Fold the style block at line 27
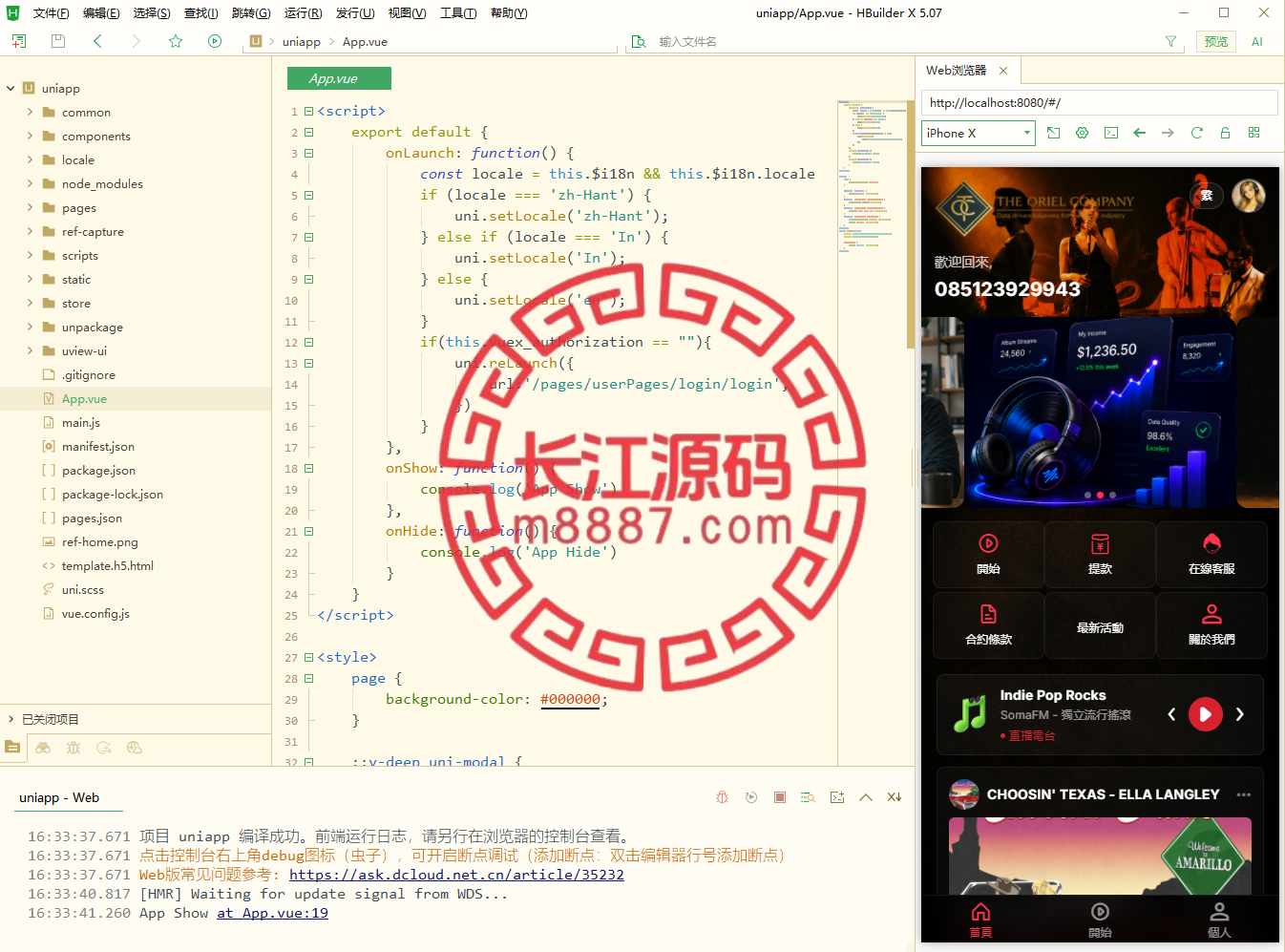Image resolution: width=1285 pixels, height=952 pixels. [x=308, y=657]
